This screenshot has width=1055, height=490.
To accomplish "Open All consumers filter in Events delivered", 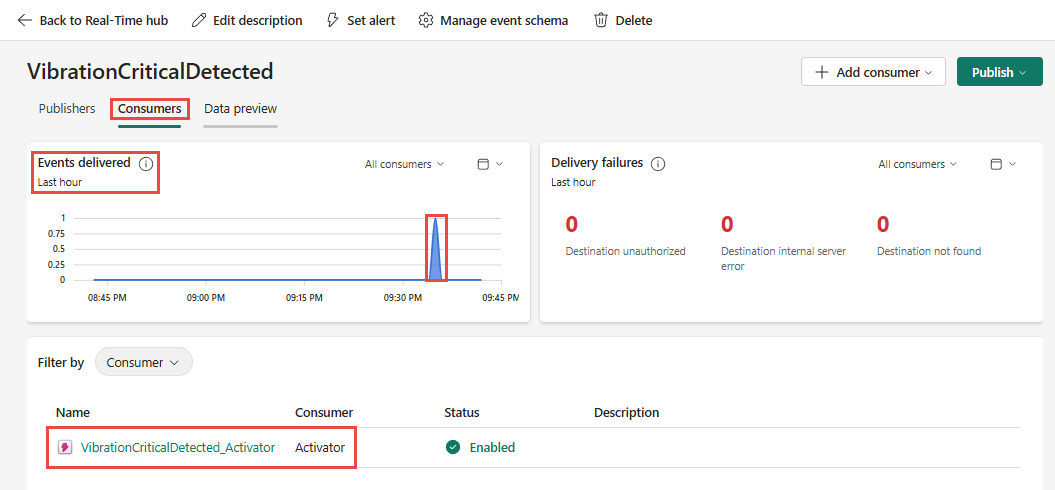I will click(x=404, y=164).
